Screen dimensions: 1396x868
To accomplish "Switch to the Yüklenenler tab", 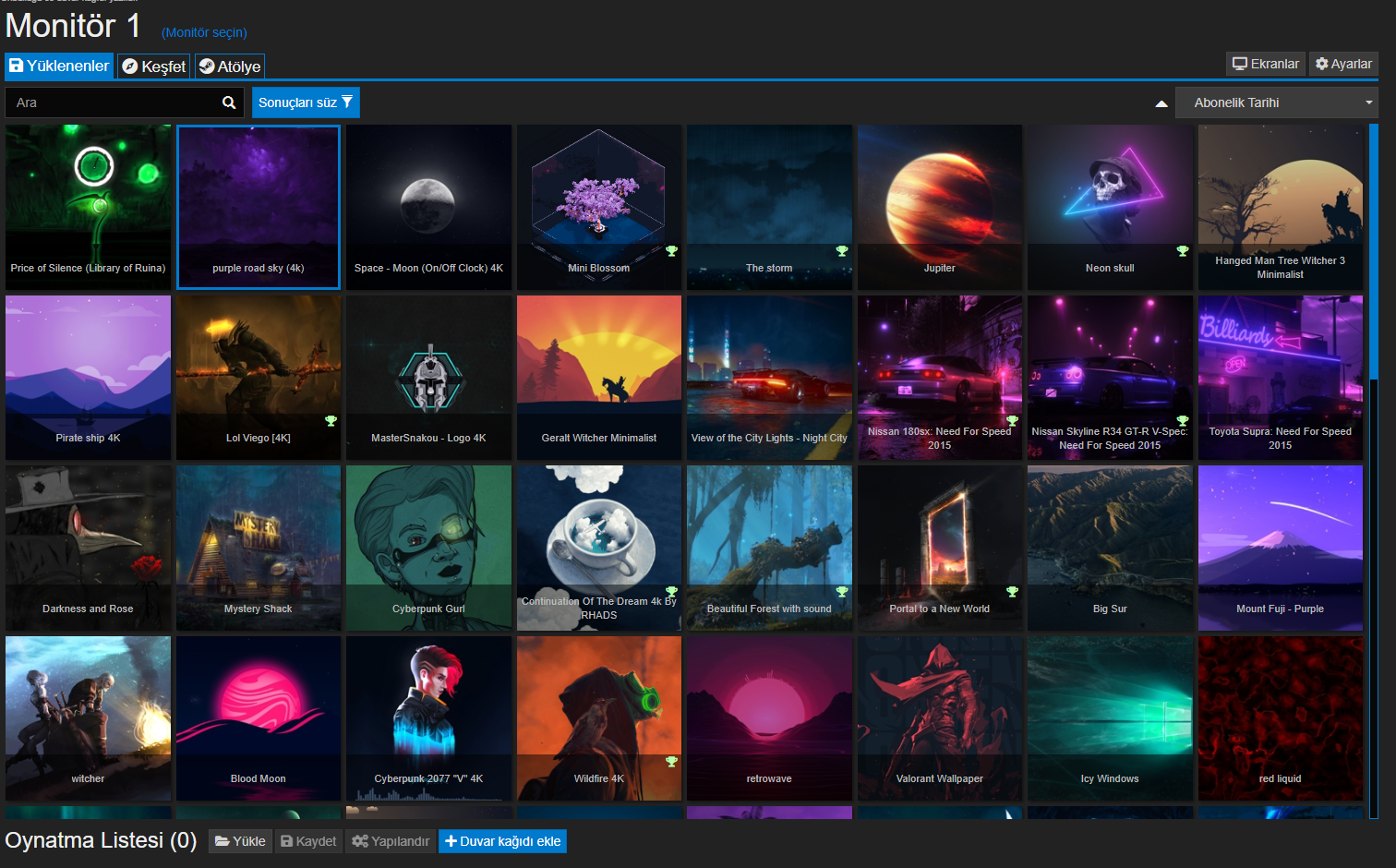I will (59, 66).
